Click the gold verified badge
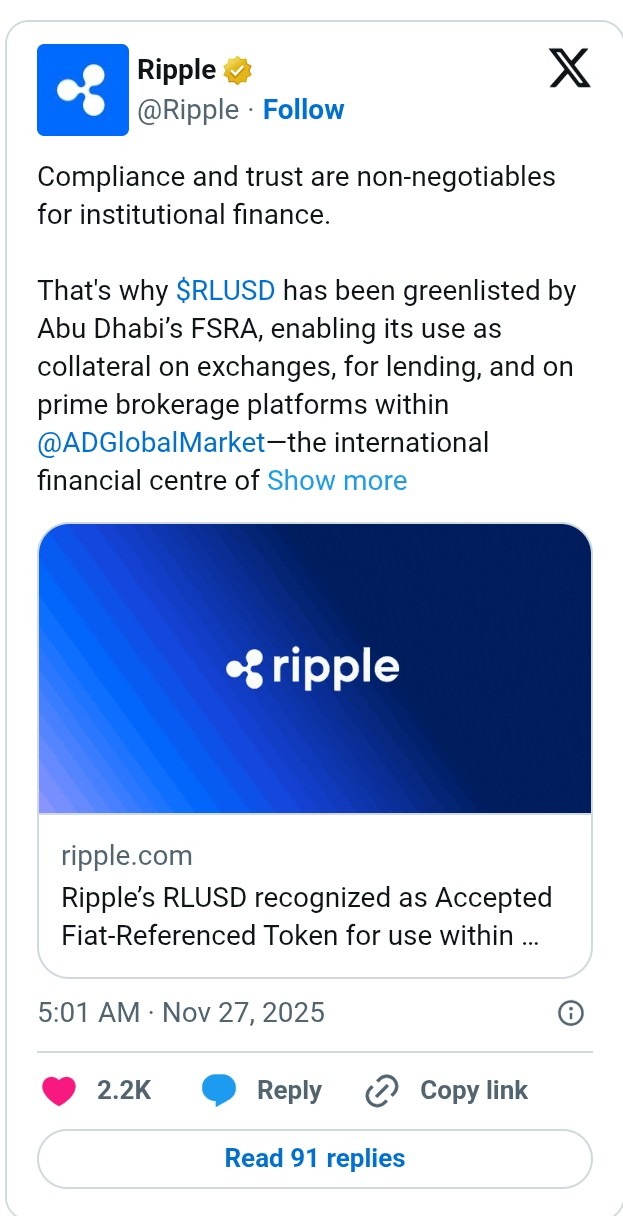The image size is (623, 1216). coord(237,71)
